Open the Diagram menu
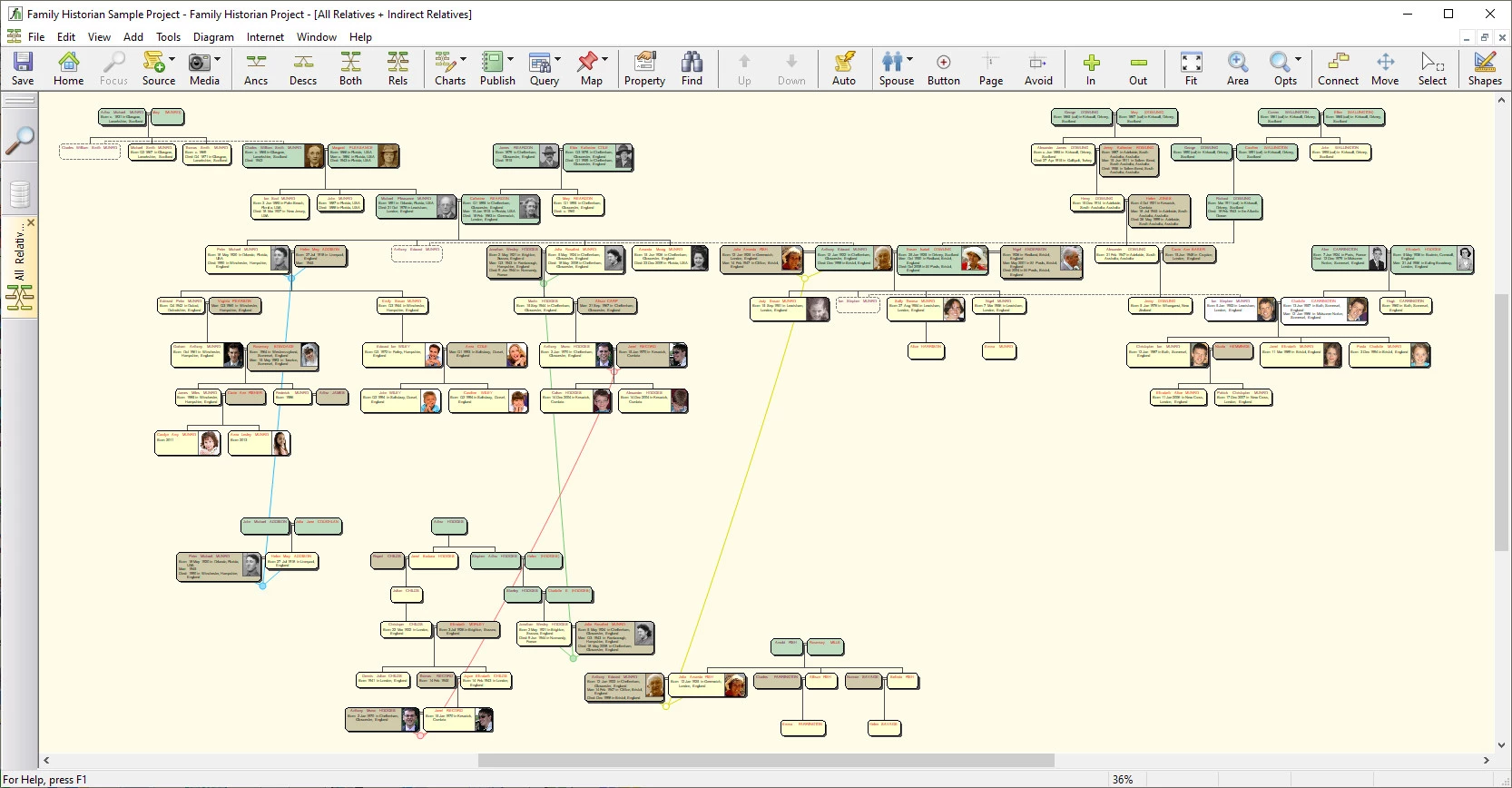Screen dimensions: 1512x788 tap(213, 37)
